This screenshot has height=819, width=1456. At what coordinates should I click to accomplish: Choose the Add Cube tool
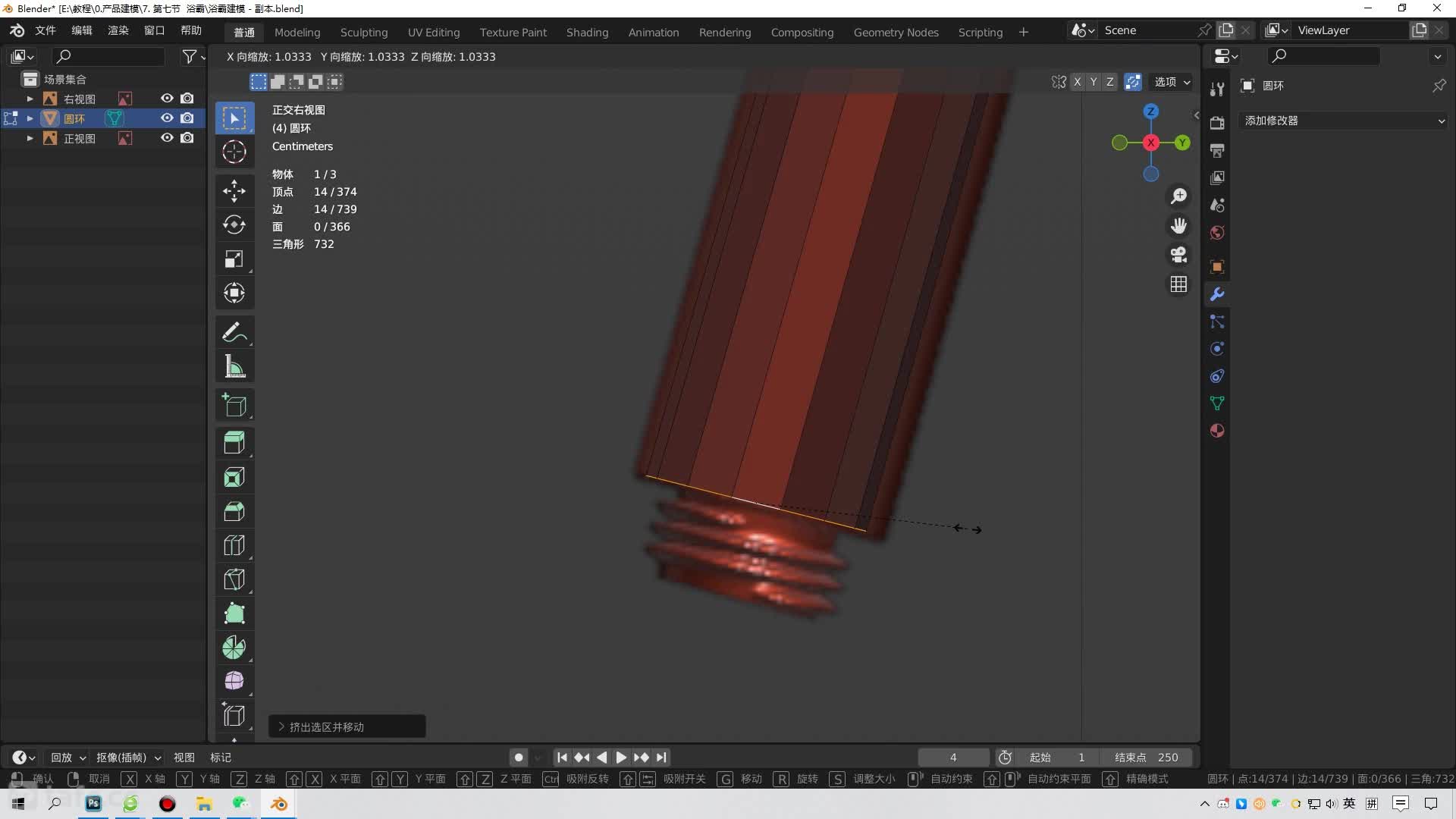click(234, 405)
